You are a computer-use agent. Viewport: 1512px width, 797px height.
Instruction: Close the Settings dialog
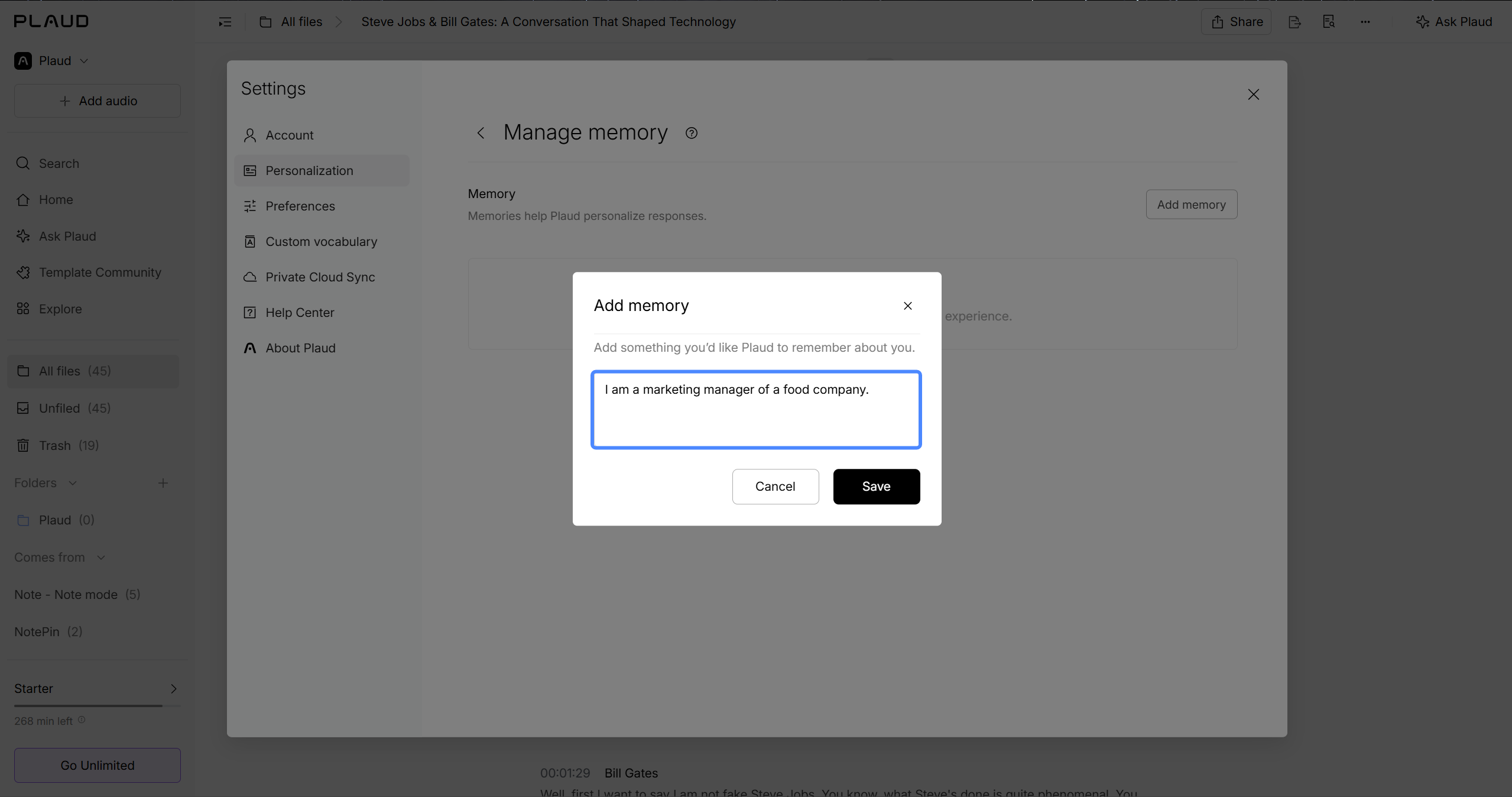(1254, 95)
